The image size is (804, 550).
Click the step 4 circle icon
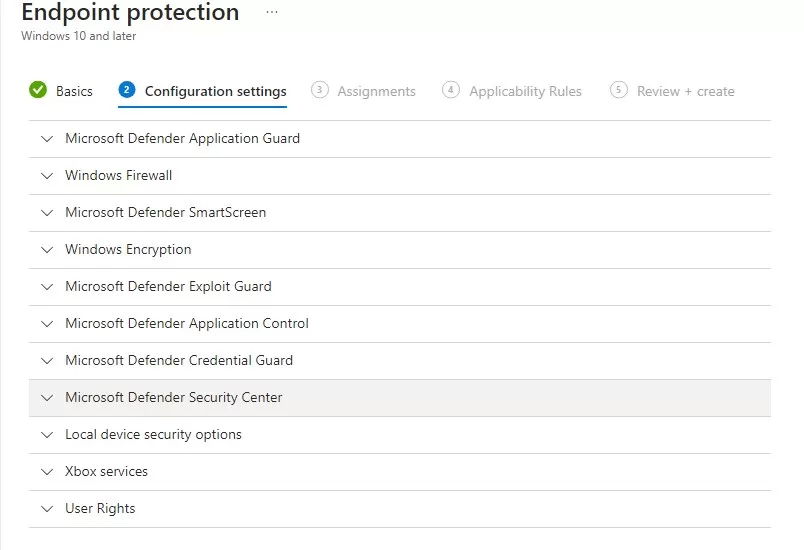coord(451,90)
